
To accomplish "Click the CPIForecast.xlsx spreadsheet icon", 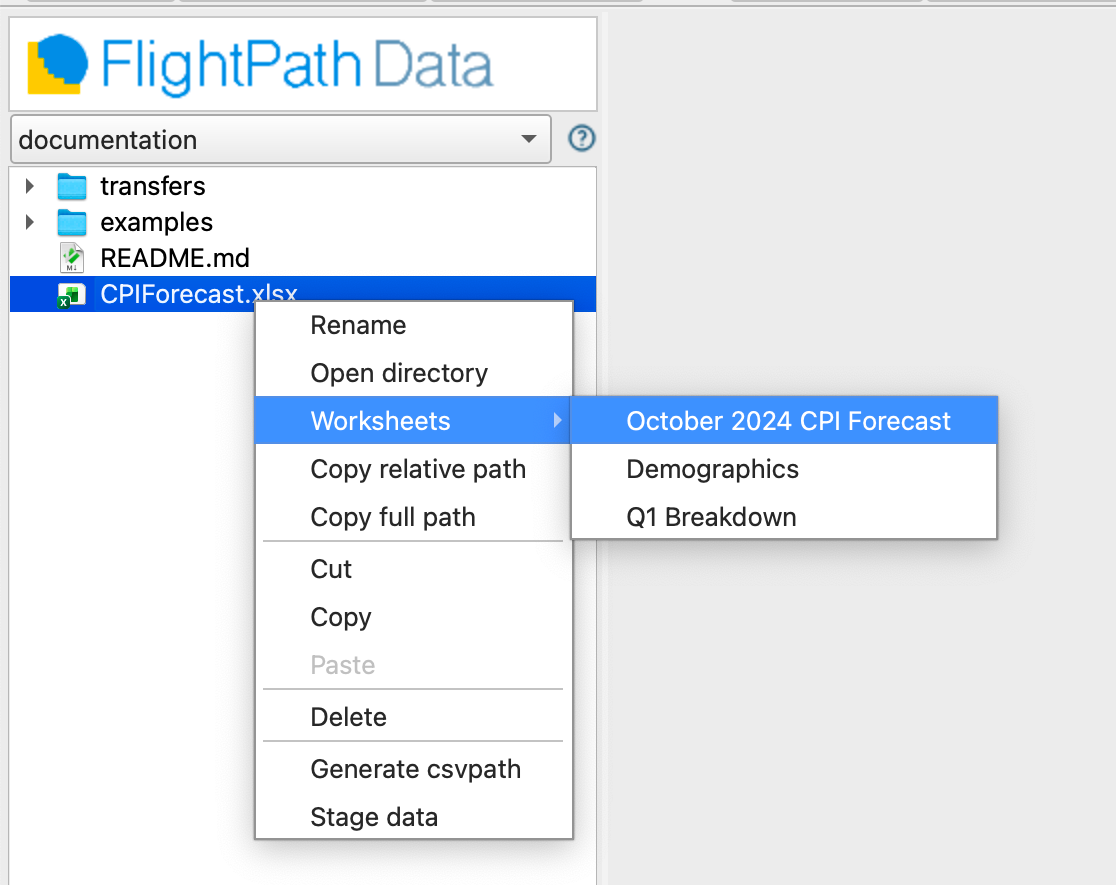I will pyautogui.click(x=71, y=295).
